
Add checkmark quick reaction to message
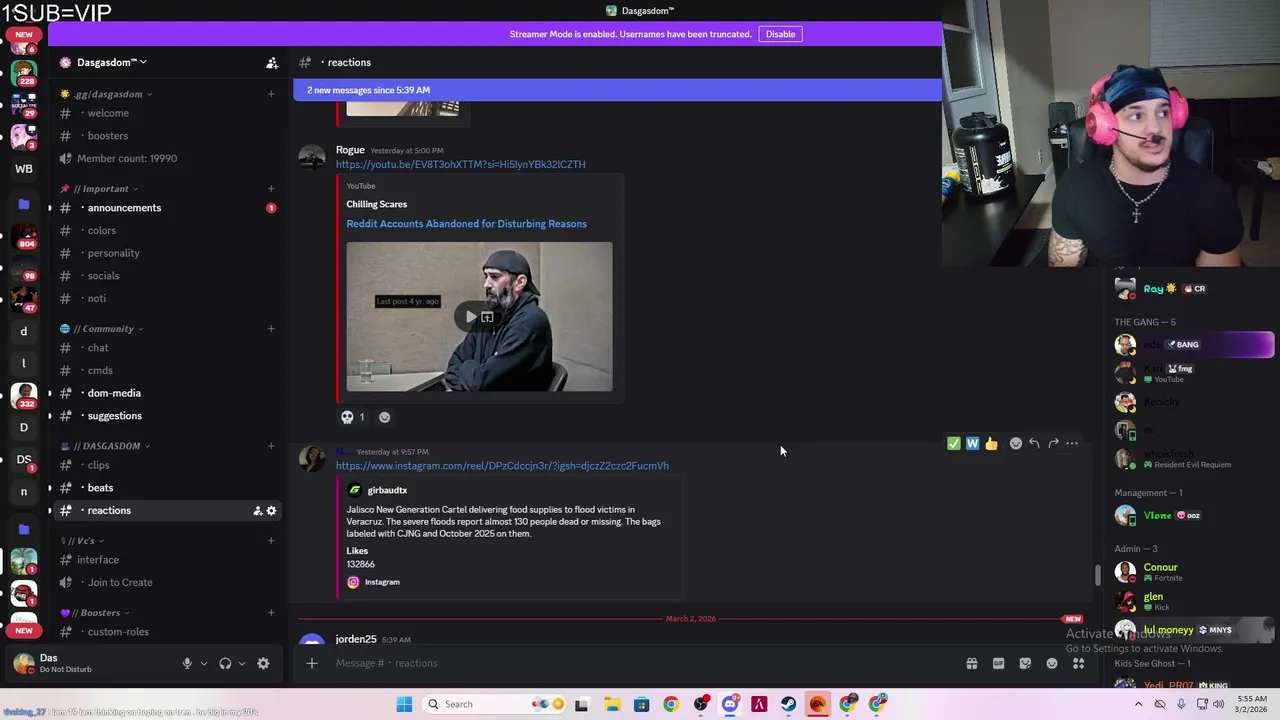pyautogui.click(x=953, y=444)
